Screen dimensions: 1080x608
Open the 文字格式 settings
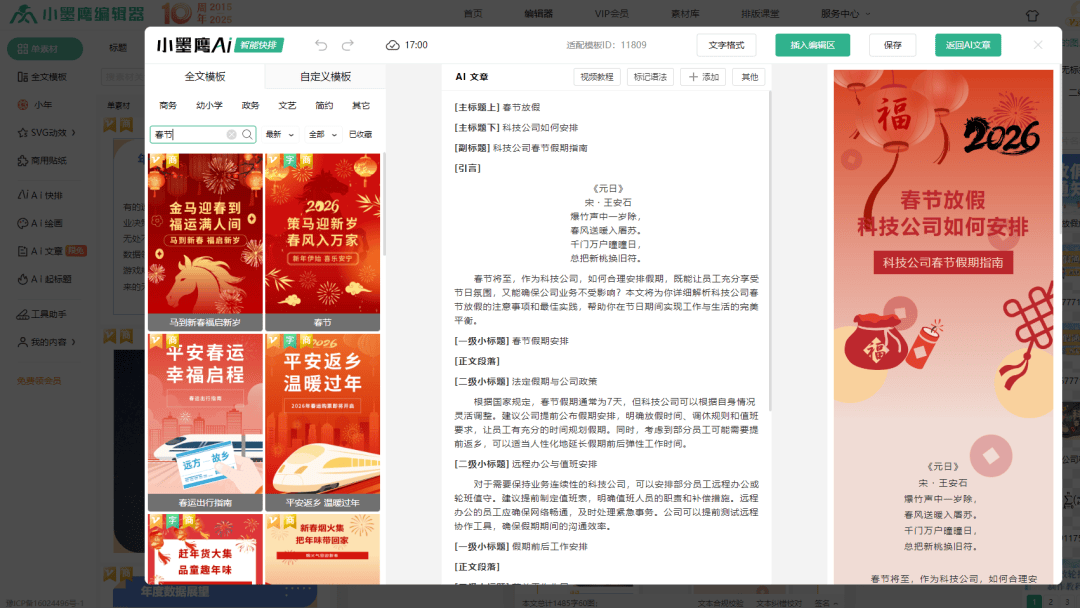(726, 45)
